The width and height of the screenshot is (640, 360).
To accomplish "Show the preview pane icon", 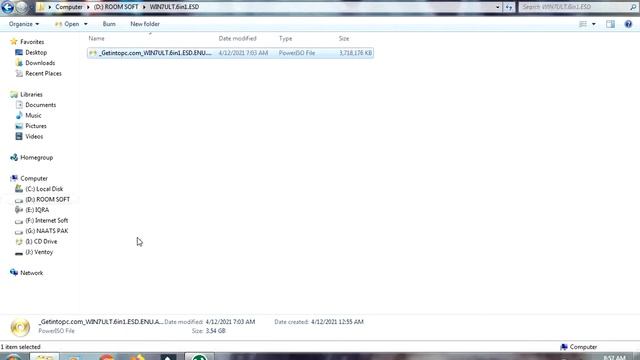I will click(611, 24).
